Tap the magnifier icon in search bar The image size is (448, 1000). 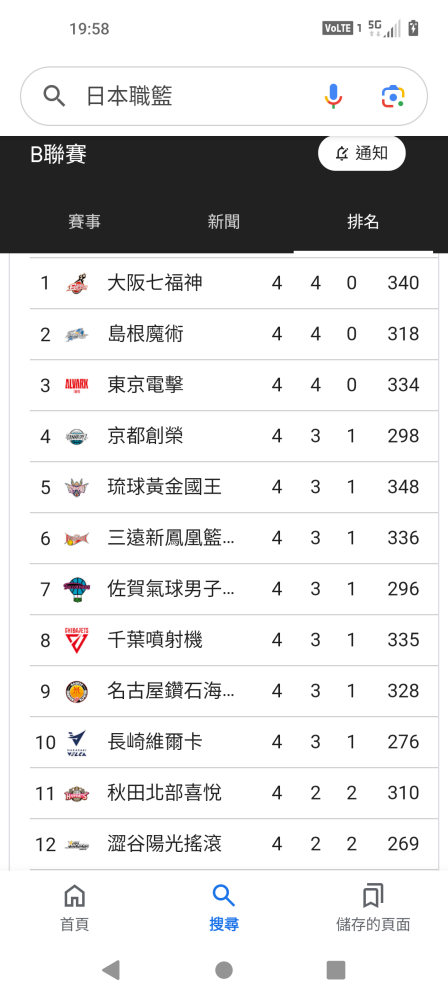54,96
